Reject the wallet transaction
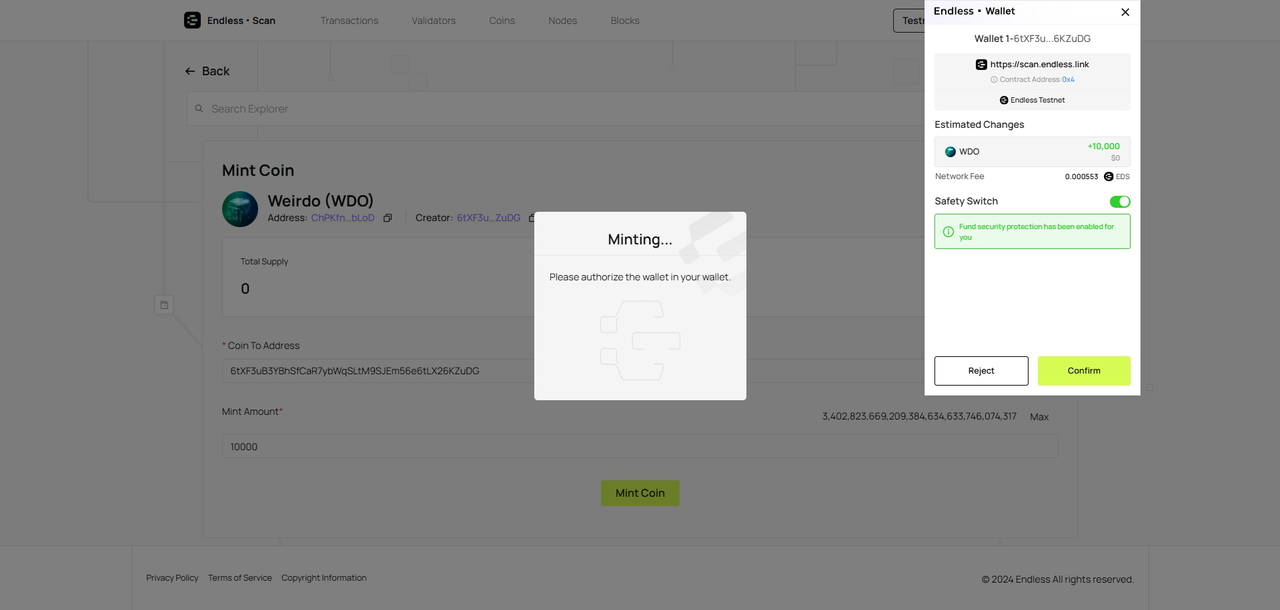The image size is (1280, 610). pos(981,371)
